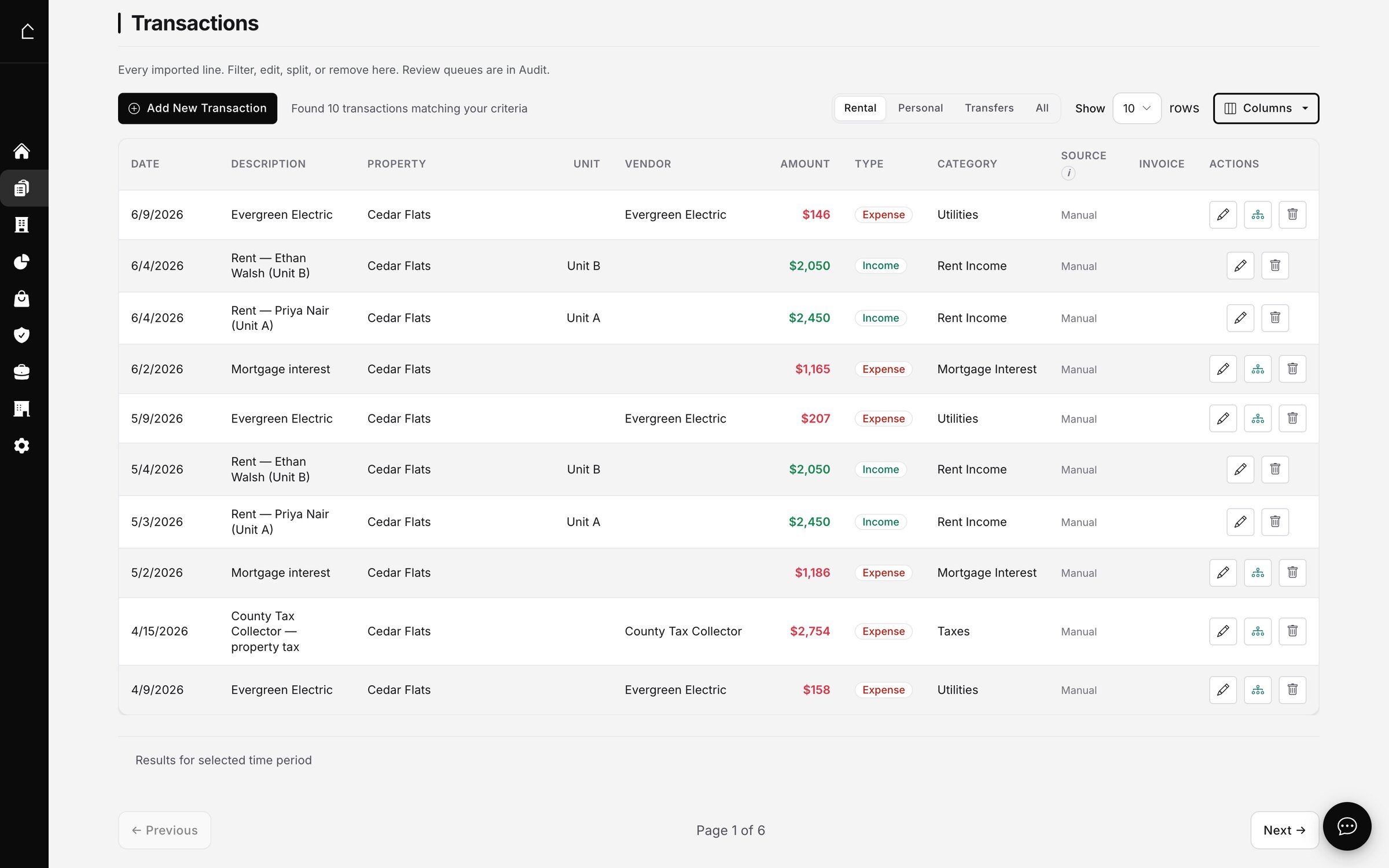Open the transactions documents sidebar icon
Image resolution: width=1389 pixels, height=868 pixels.
point(22,188)
